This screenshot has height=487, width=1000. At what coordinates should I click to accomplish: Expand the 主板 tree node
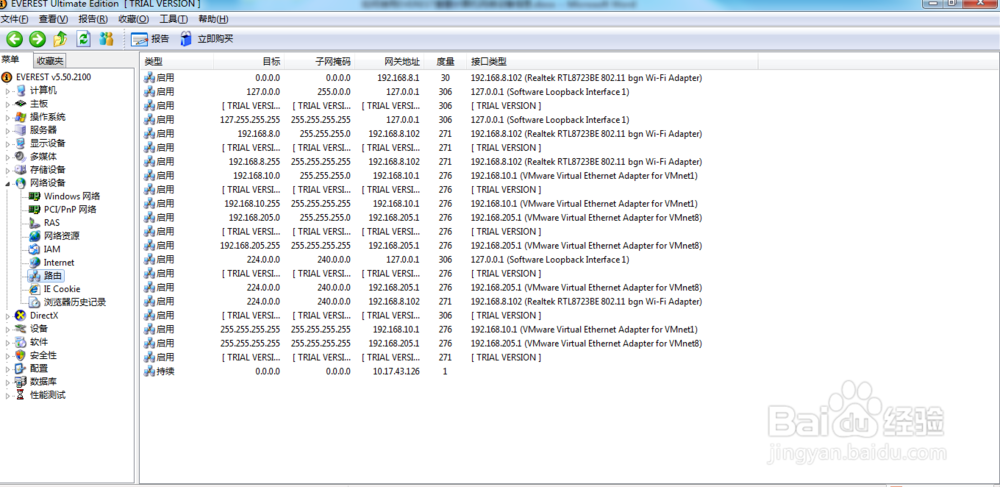pos(8,104)
